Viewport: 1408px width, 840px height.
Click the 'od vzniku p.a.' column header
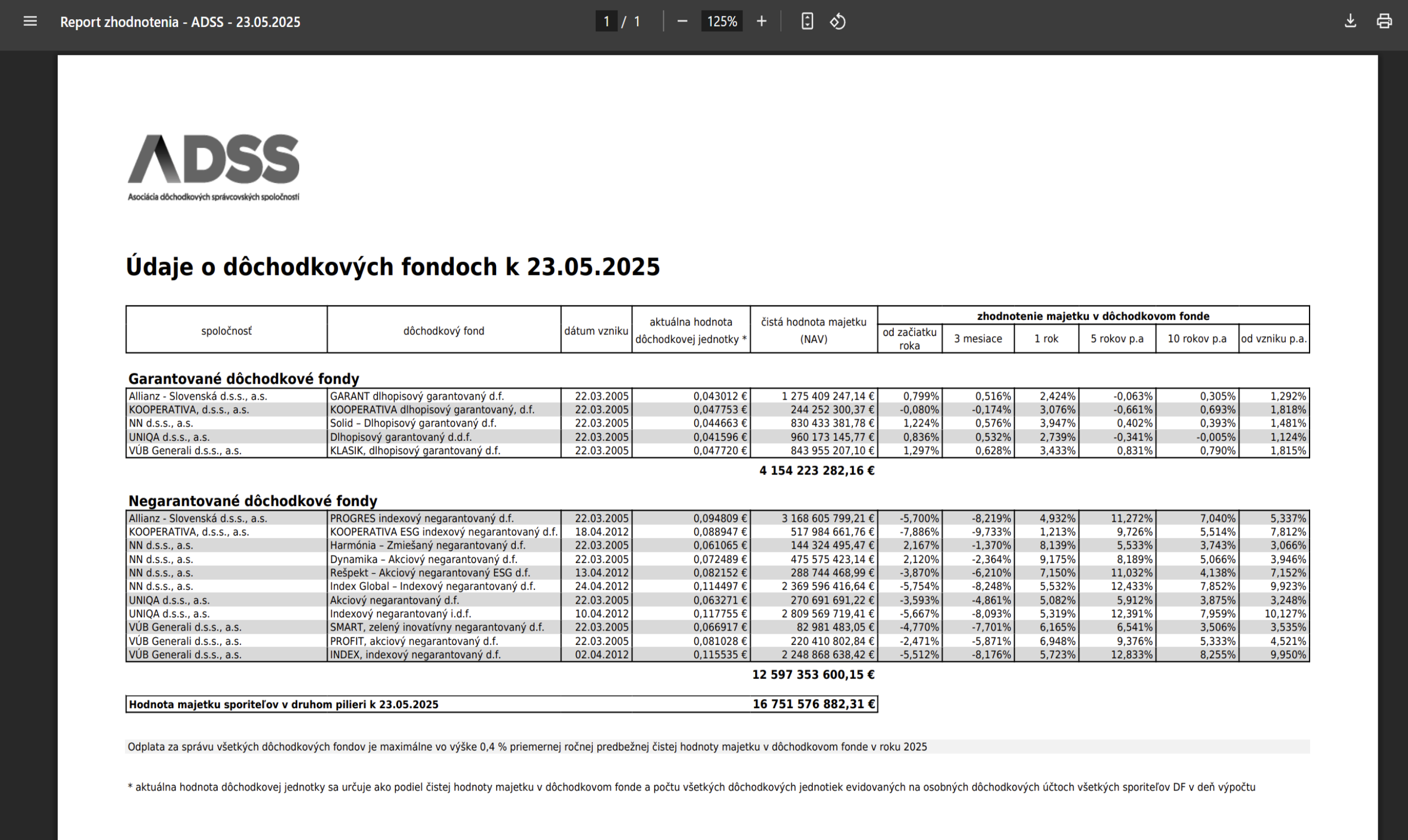coord(1274,339)
